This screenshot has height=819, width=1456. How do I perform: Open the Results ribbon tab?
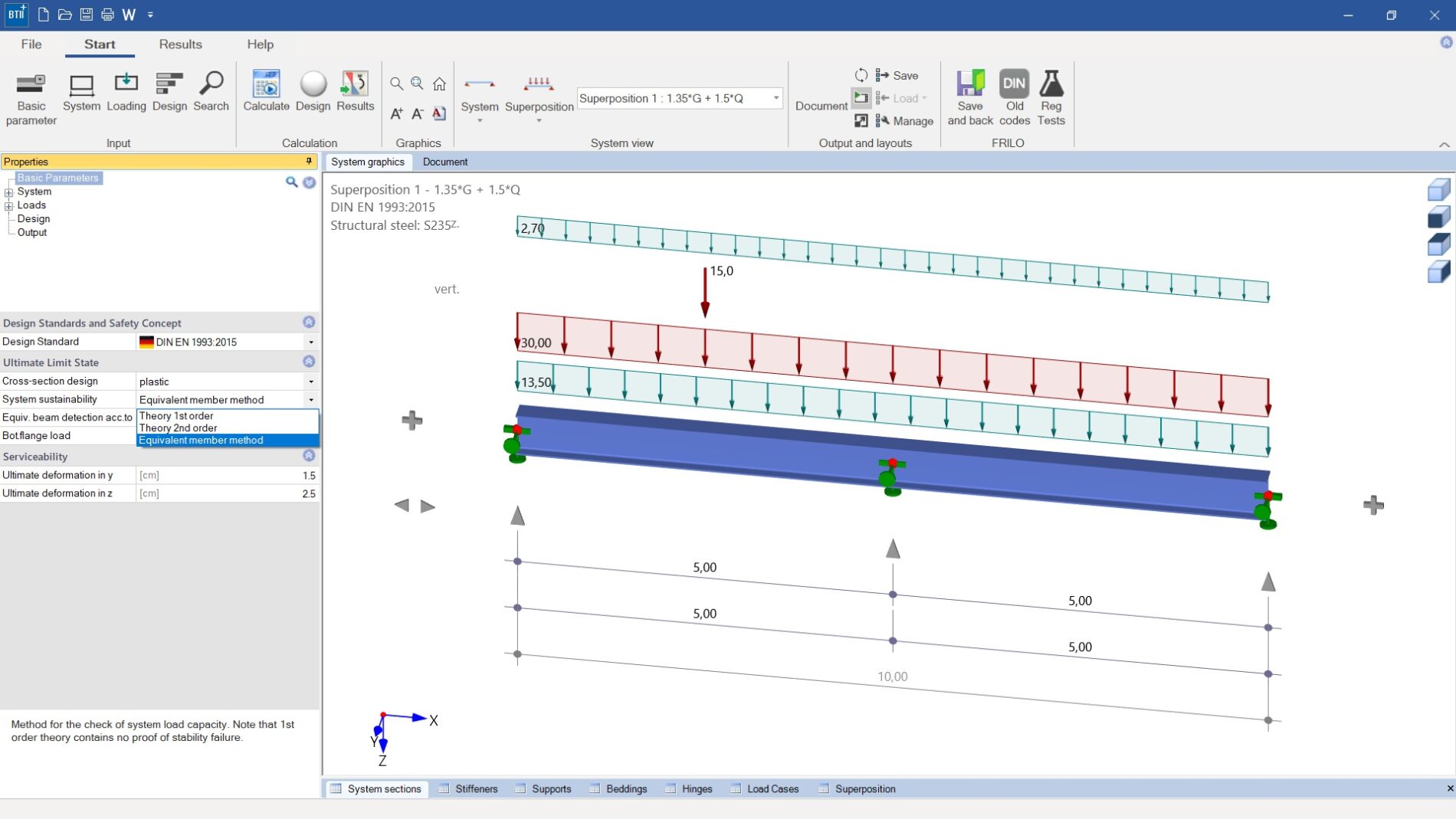(x=180, y=44)
